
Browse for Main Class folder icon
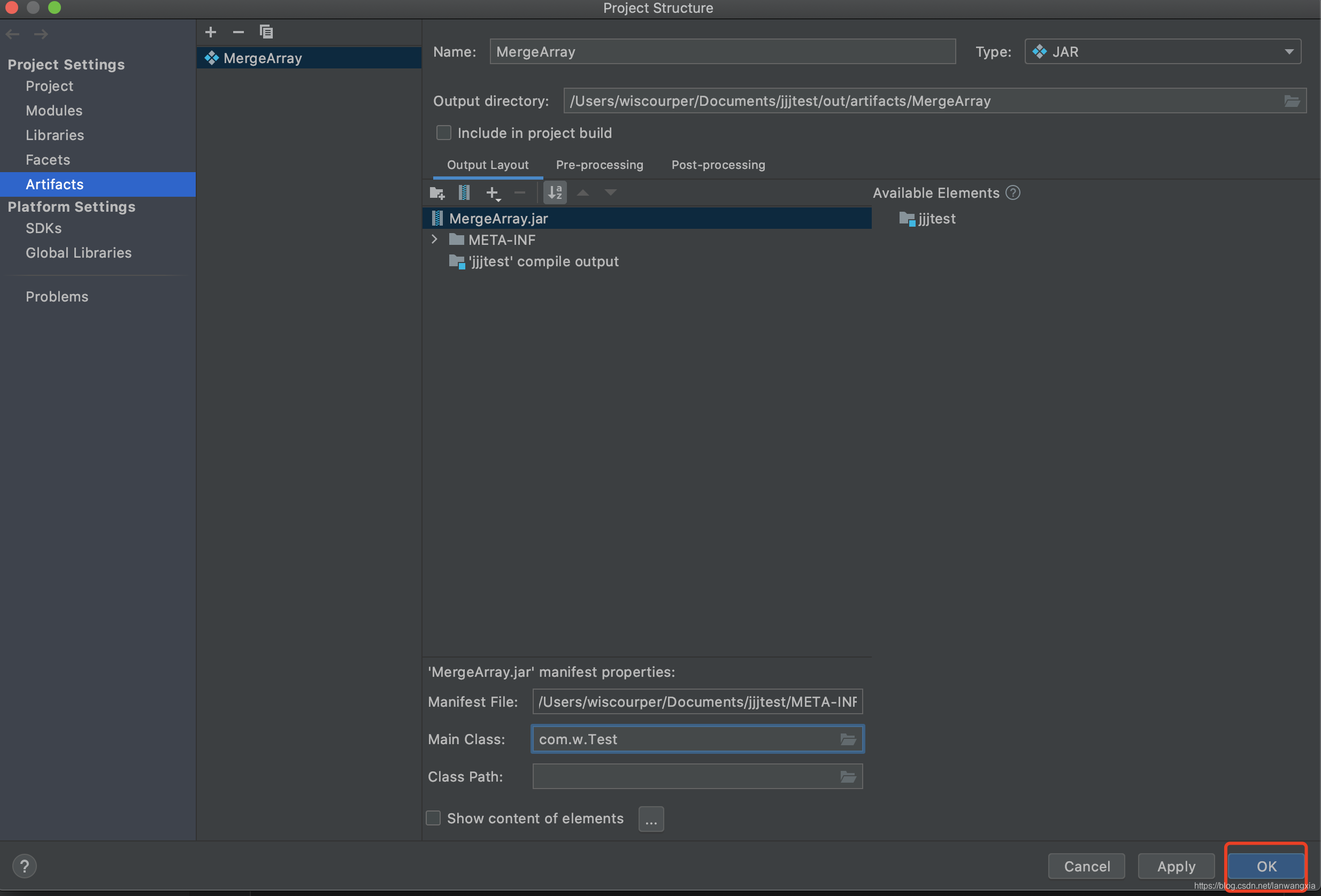(848, 739)
